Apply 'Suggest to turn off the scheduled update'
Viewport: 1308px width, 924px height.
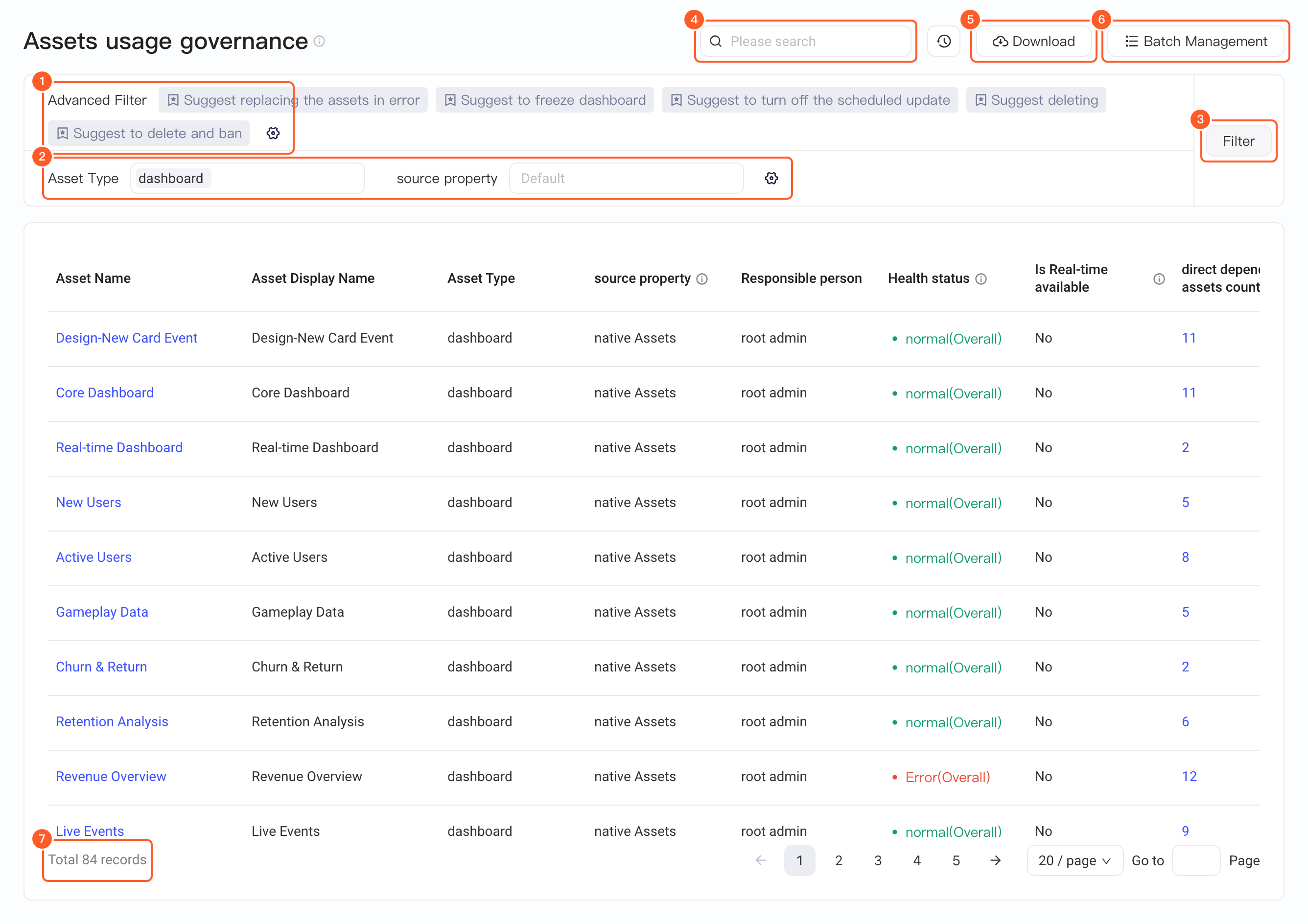810,100
